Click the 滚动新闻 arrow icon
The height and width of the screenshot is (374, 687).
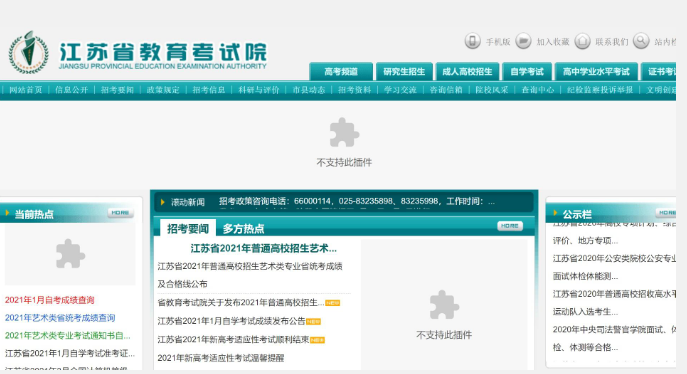click(x=163, y=202)
